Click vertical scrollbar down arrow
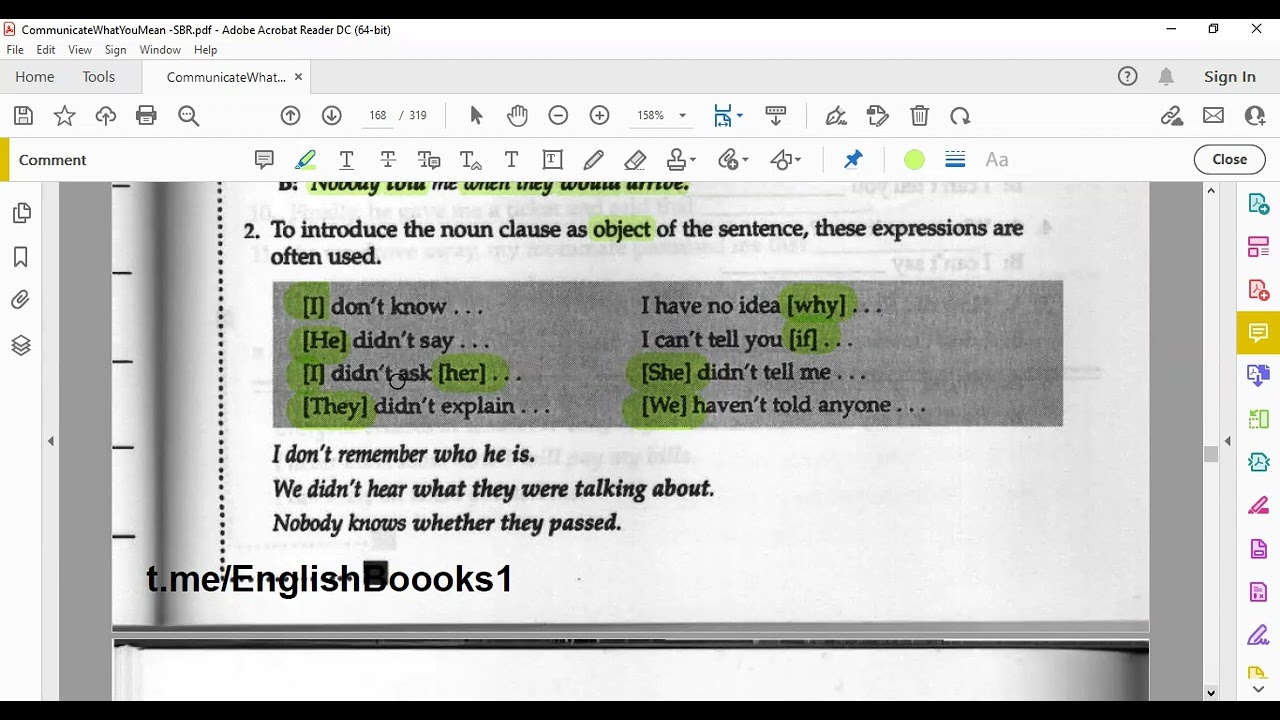The image size is (1280, 720). 1211,692
